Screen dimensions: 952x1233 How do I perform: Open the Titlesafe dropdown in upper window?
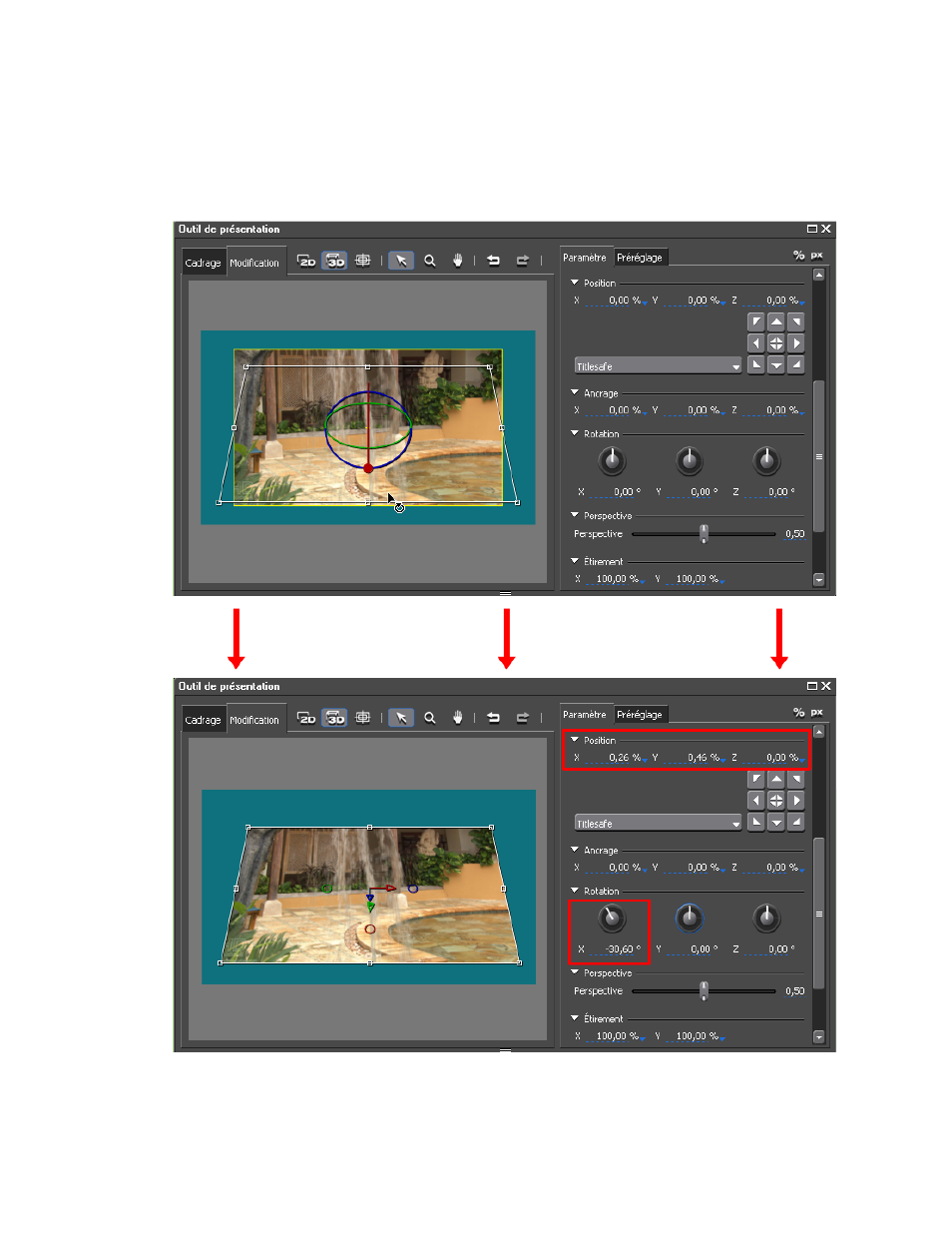click(x=659, y=366)
